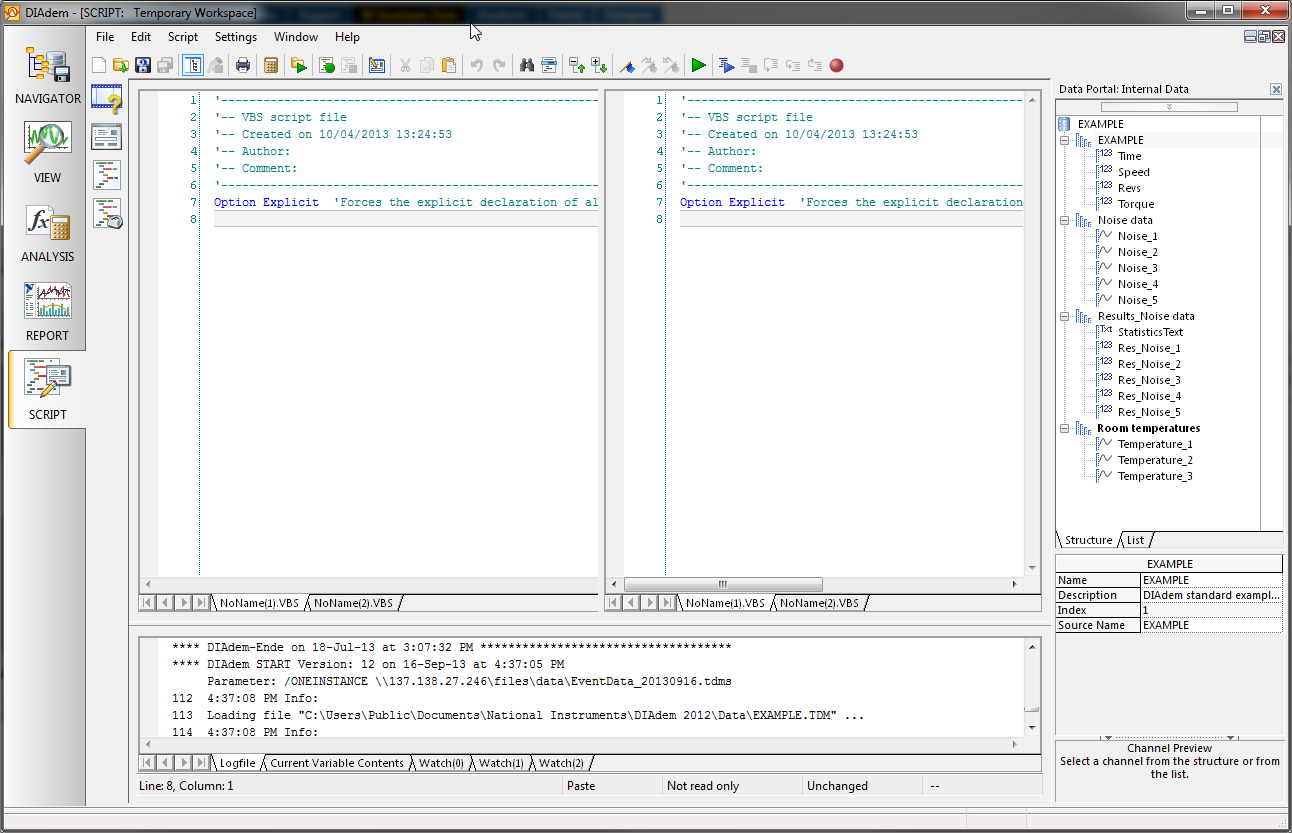The width and height of the screenshot is (1292, 833).
Task: Print the script
Action: pyautogui.click(x=243, y=65)
